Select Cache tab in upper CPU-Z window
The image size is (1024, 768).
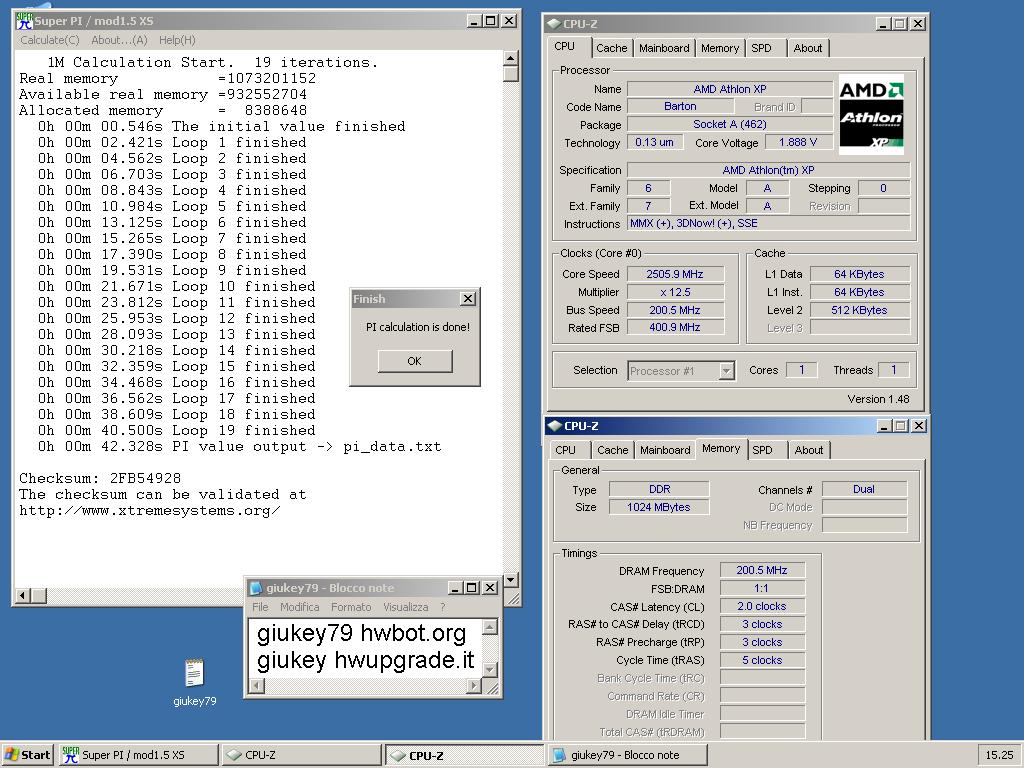611,48
